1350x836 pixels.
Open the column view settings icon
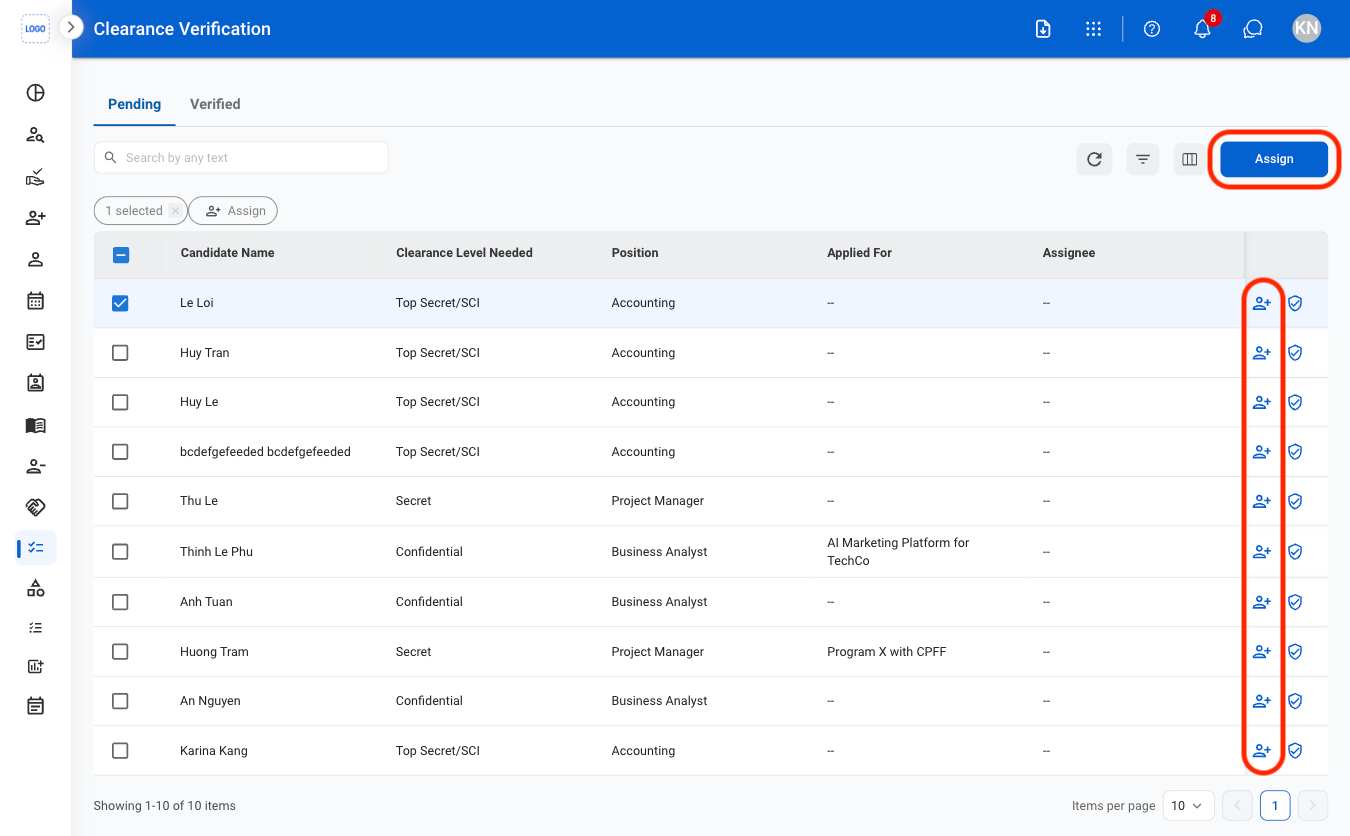point(1190,159)
